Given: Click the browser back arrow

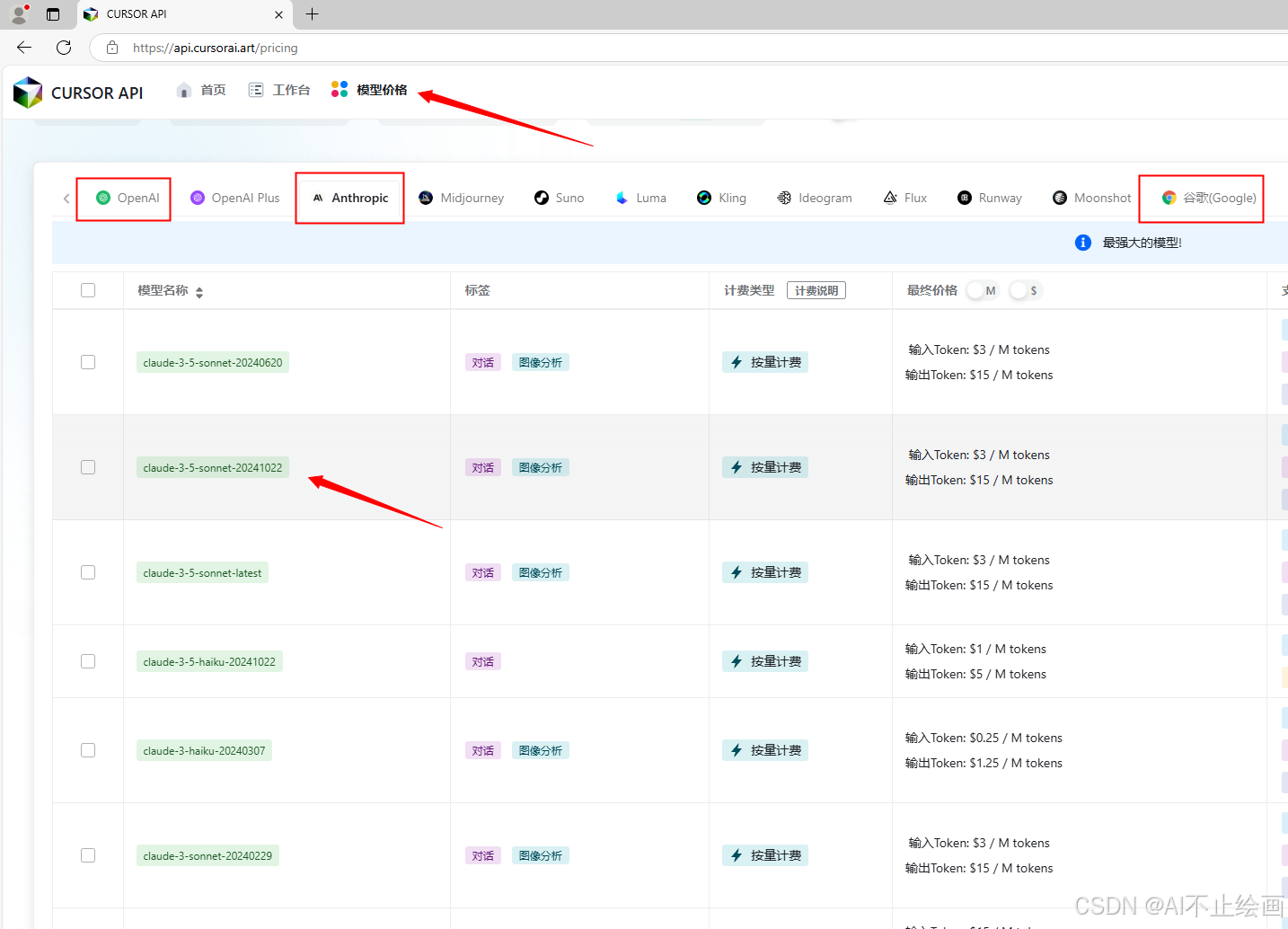Looking at the screenshot, I should click(x=24, y=48).
